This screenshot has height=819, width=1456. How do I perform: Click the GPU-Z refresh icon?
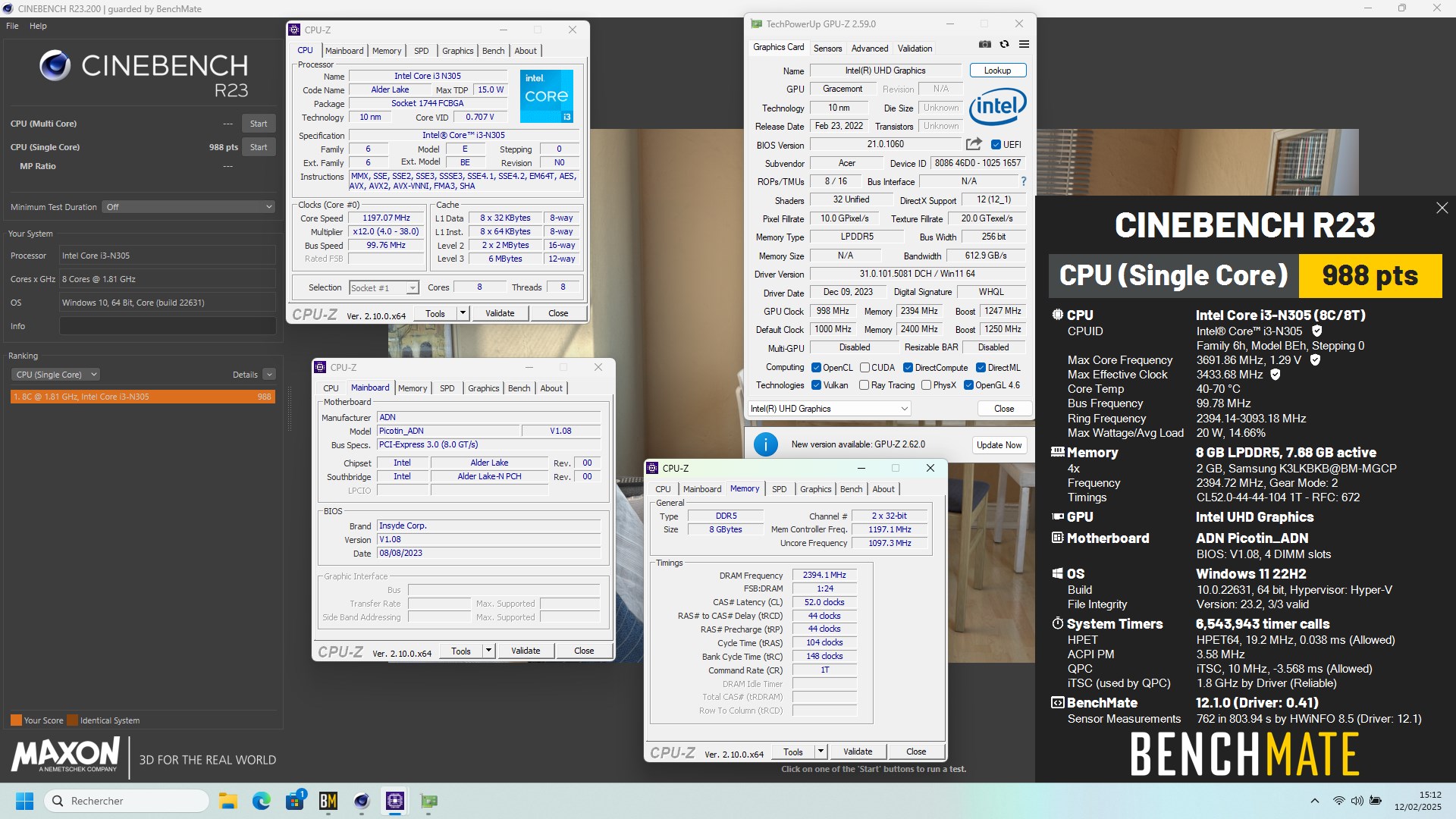point(1004,45)
